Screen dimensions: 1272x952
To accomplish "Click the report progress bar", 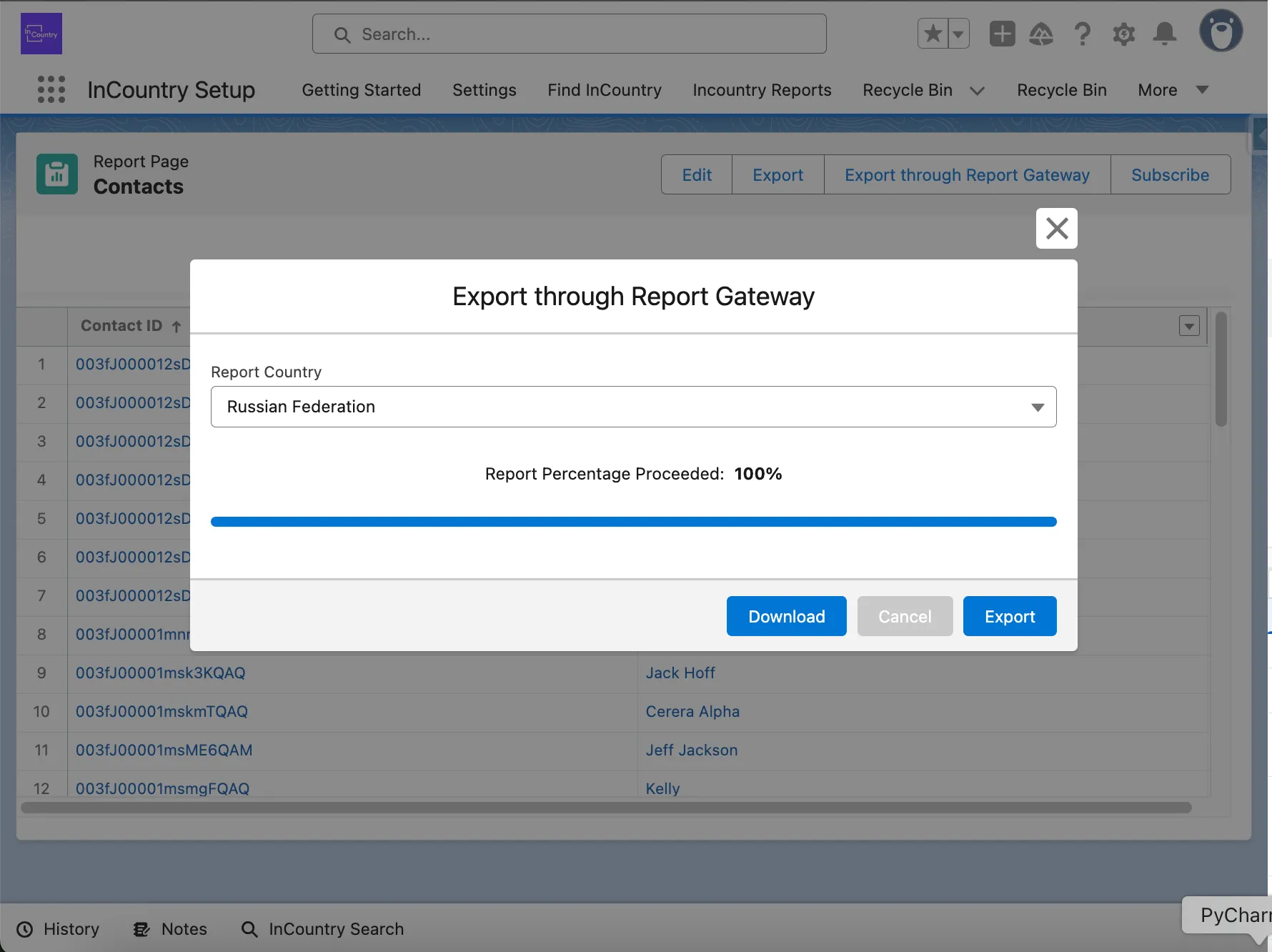I will pyautogui.click(x=633, y=522).
